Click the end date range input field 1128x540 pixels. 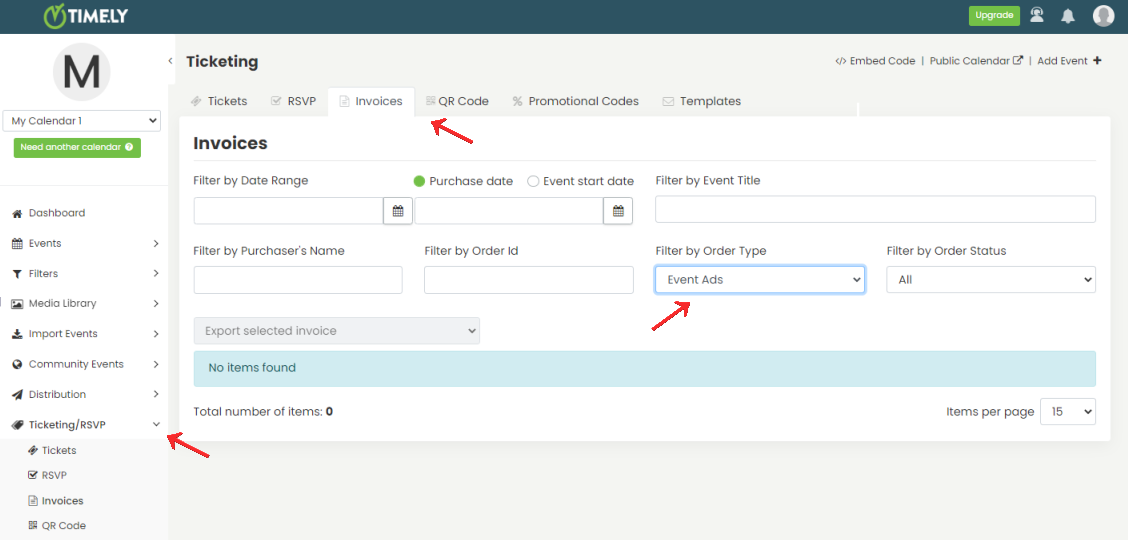509,211
